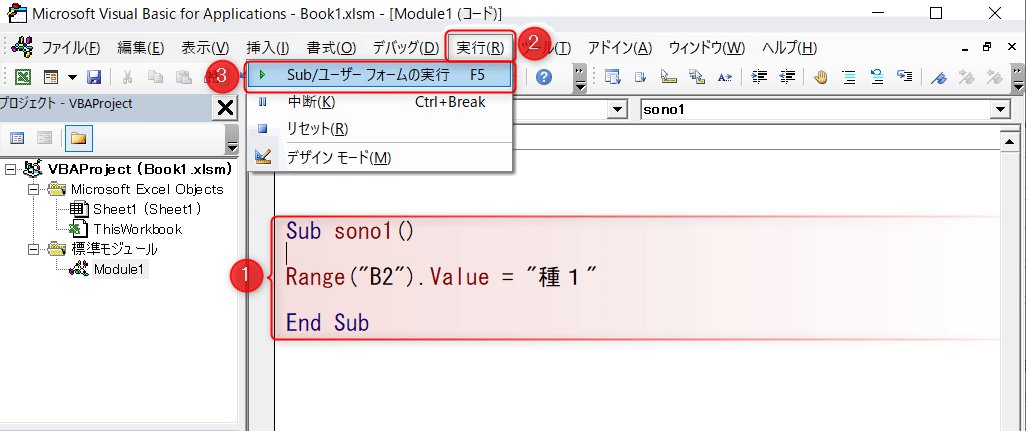This screenshot has height=431, width=1026.
Task: Select the 標準モジュール folder label
Action: (x=115, y=249)
